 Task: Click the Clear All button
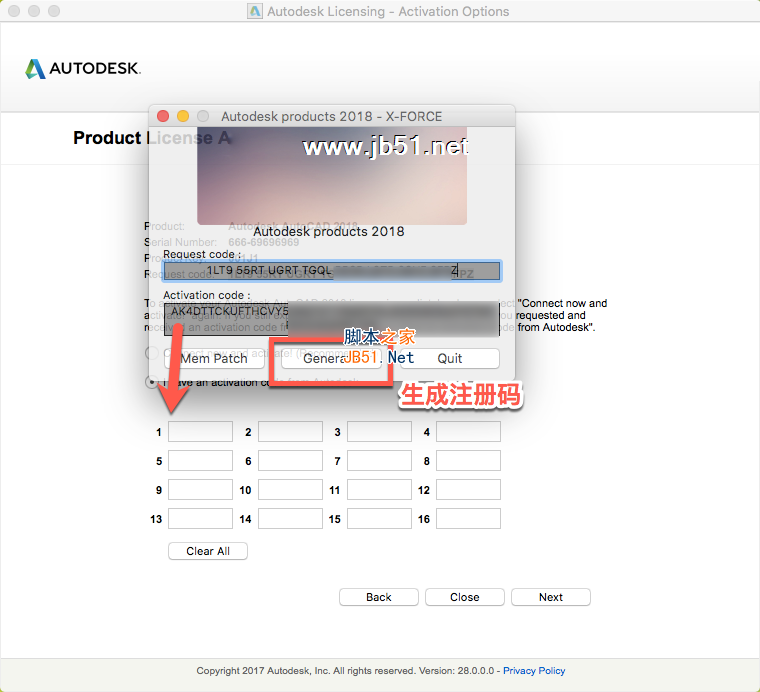pos(208,551)
